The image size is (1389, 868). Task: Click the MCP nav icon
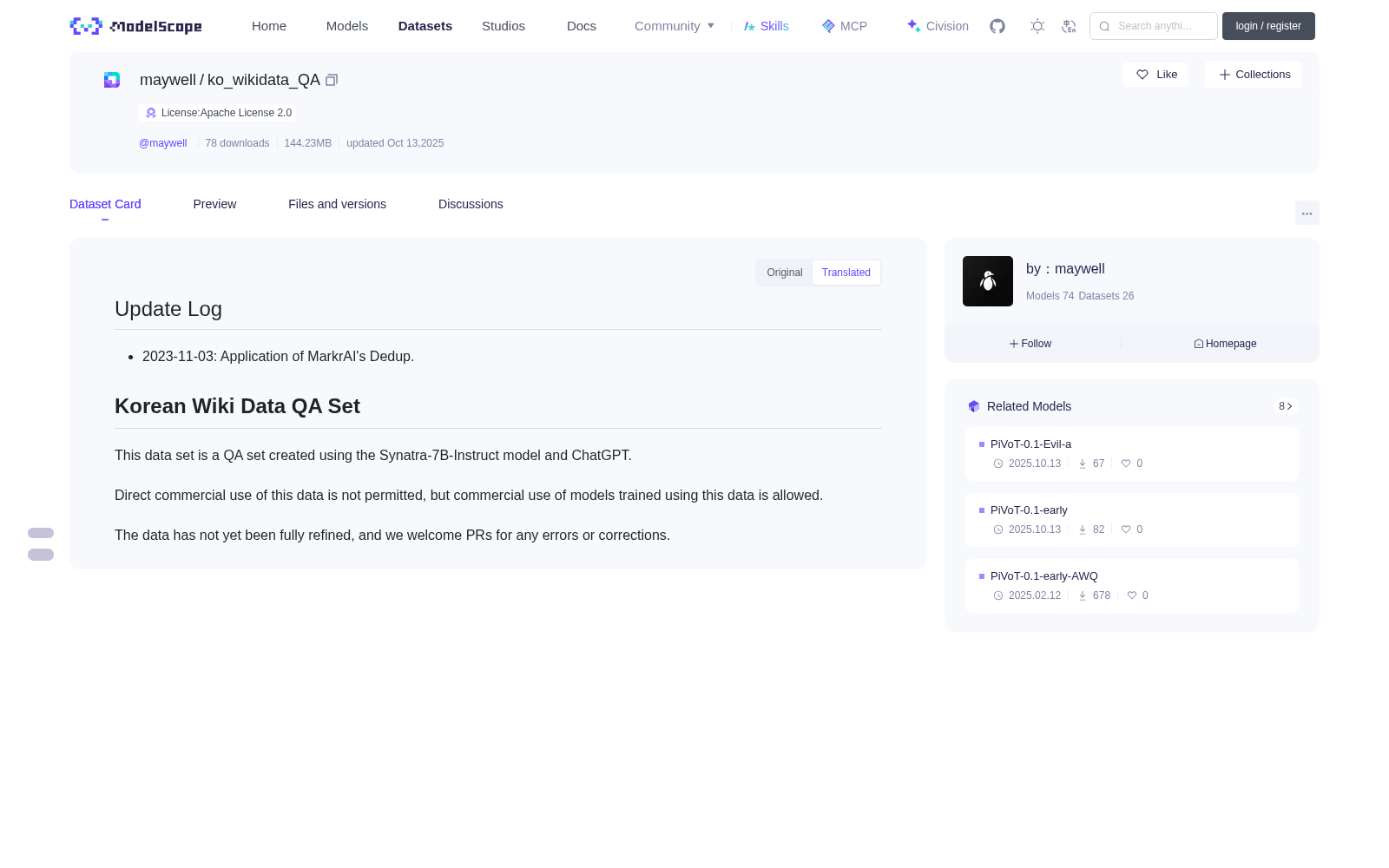coord(828,26)
